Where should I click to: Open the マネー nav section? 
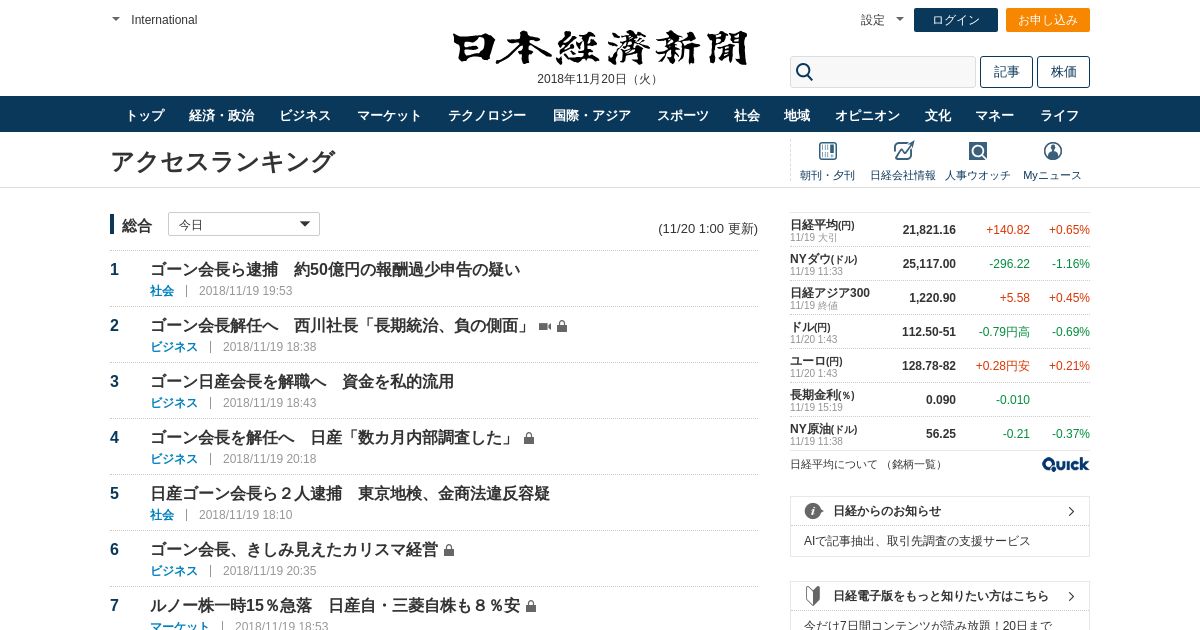(994, 115)
